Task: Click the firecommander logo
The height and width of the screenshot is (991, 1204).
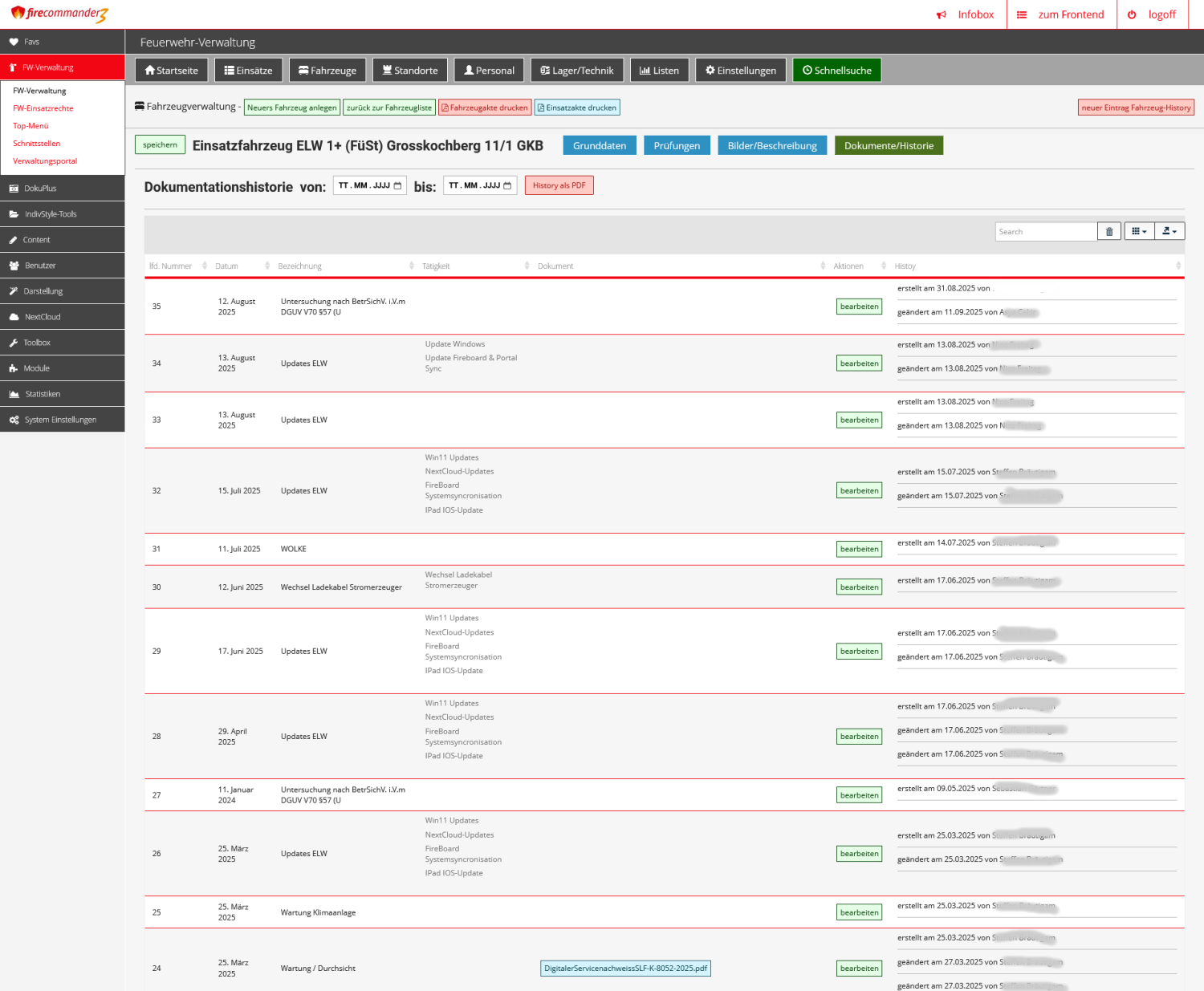Action: pos(59,14)
